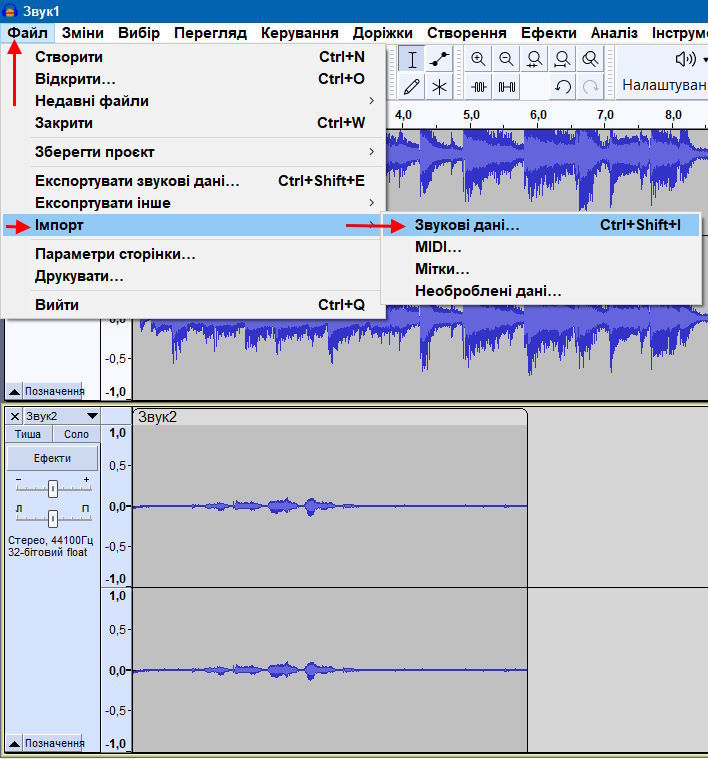Click the Redo arrow icon
The width and height of the screenshot is (708, 759).
(590, 87)
